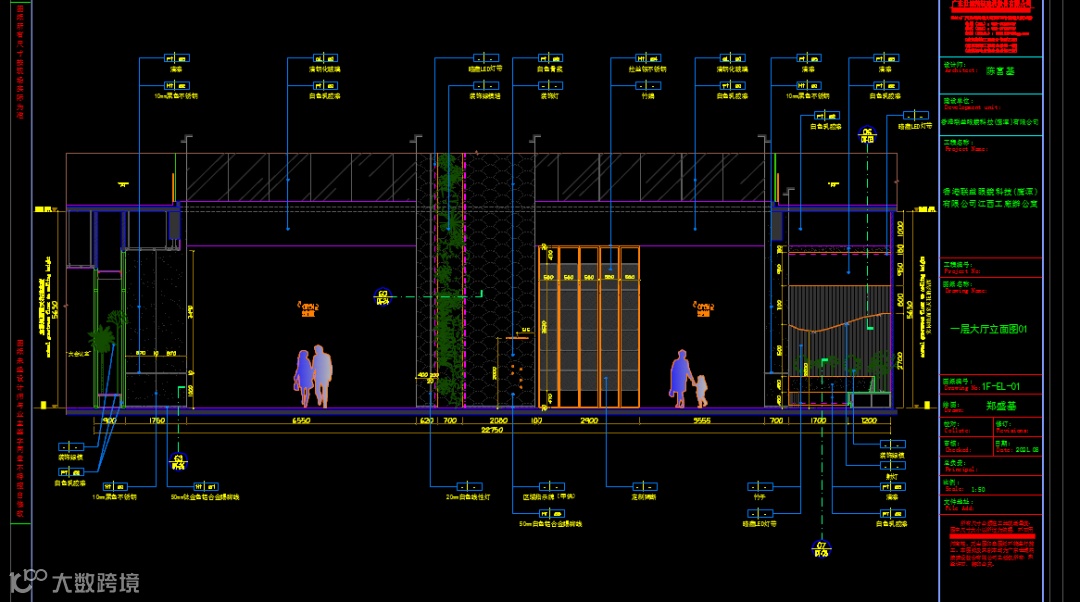Viewport: 1080px width, 602px height.
Task: Select the 区域指示牌 label
Action: [548, 497]
